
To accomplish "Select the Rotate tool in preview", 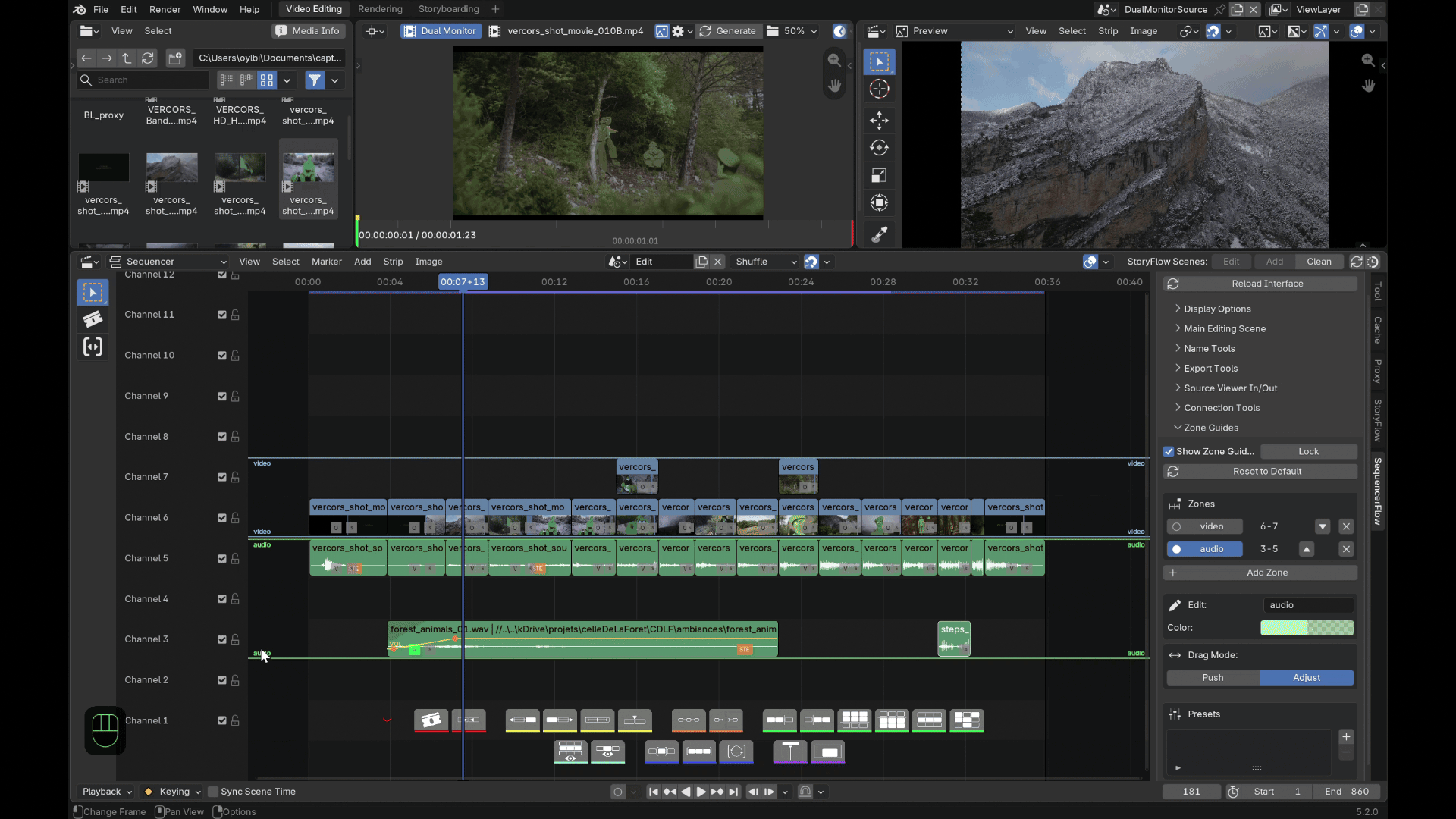I will pyautogui.click(x=879, y=148).
